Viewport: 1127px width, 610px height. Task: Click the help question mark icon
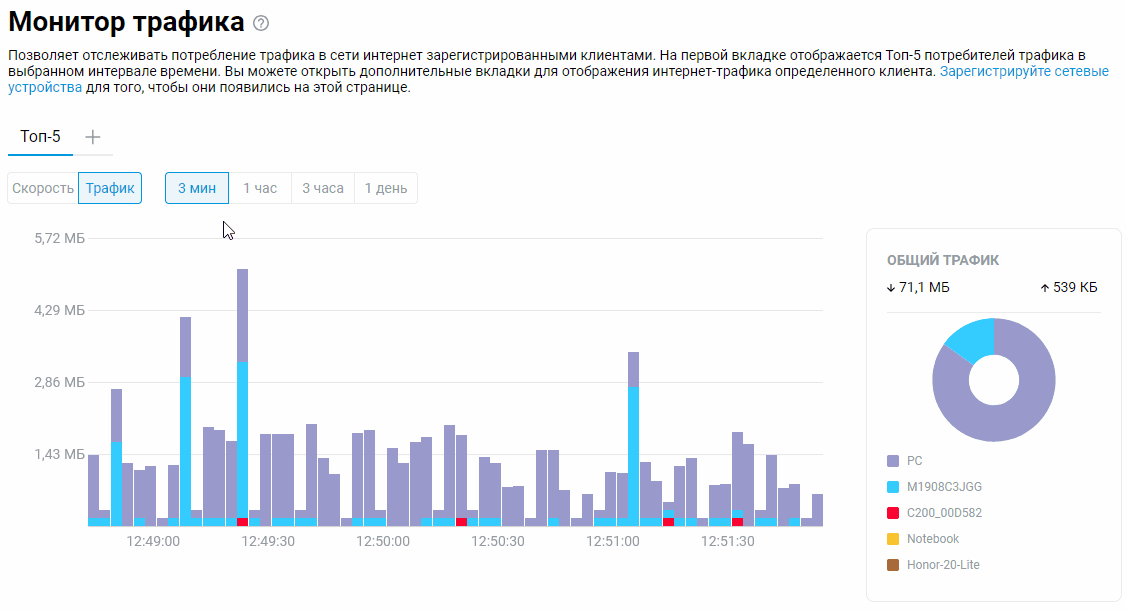click(x=261, y=23)
